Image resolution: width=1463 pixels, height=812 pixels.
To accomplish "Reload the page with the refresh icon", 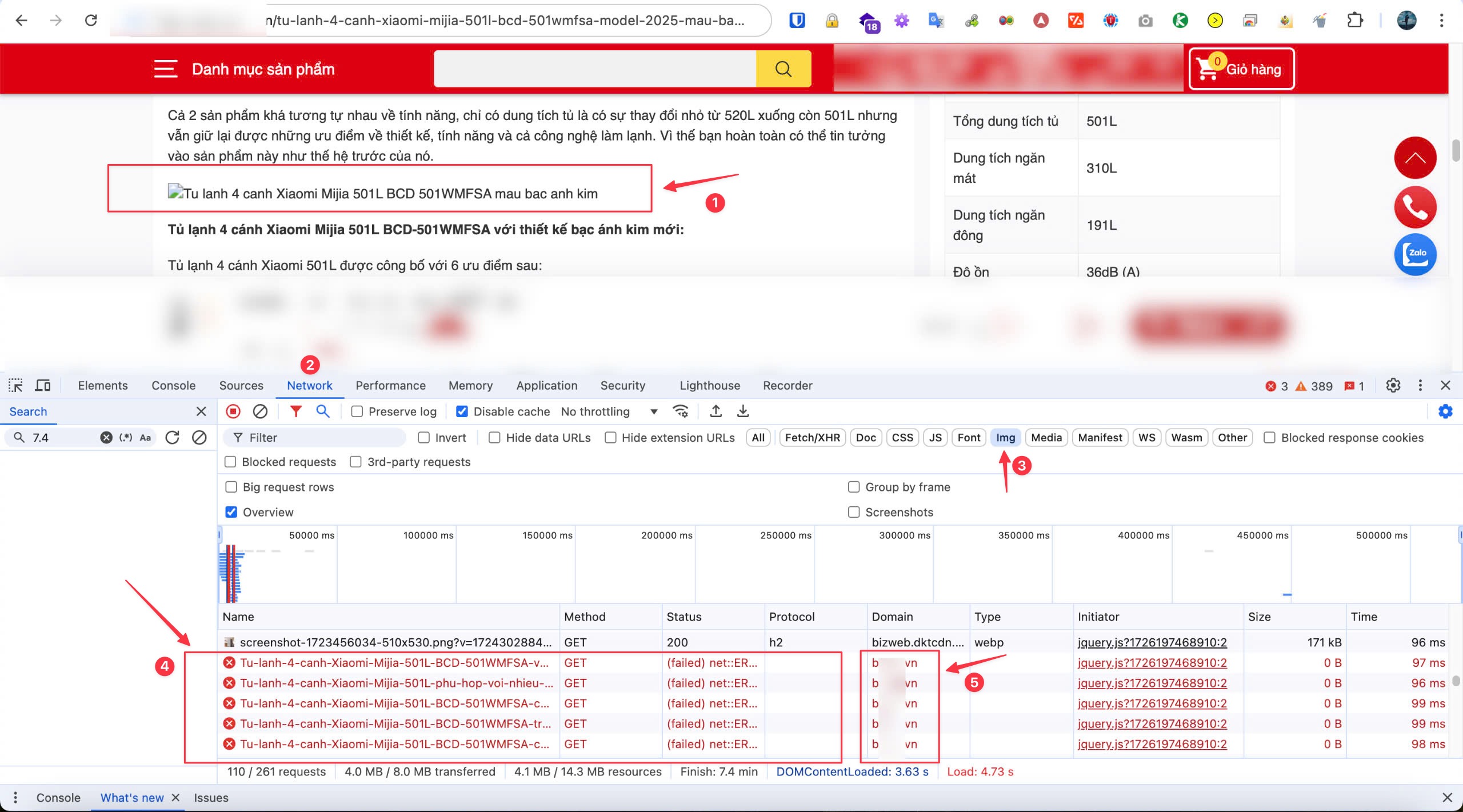I will click(x=91, y=21).
